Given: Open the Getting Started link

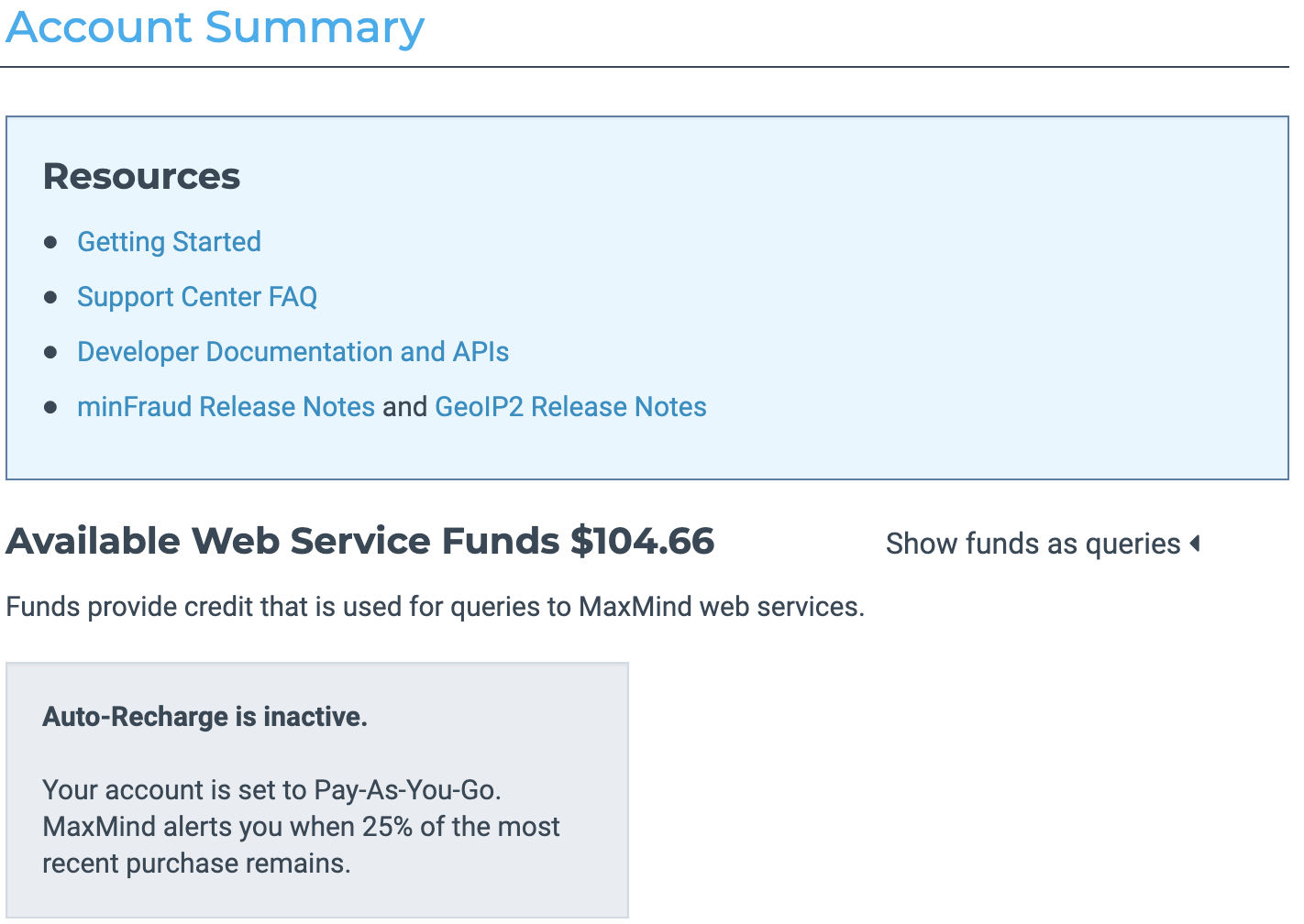Looking at the screenshot, I should point(169,242).
